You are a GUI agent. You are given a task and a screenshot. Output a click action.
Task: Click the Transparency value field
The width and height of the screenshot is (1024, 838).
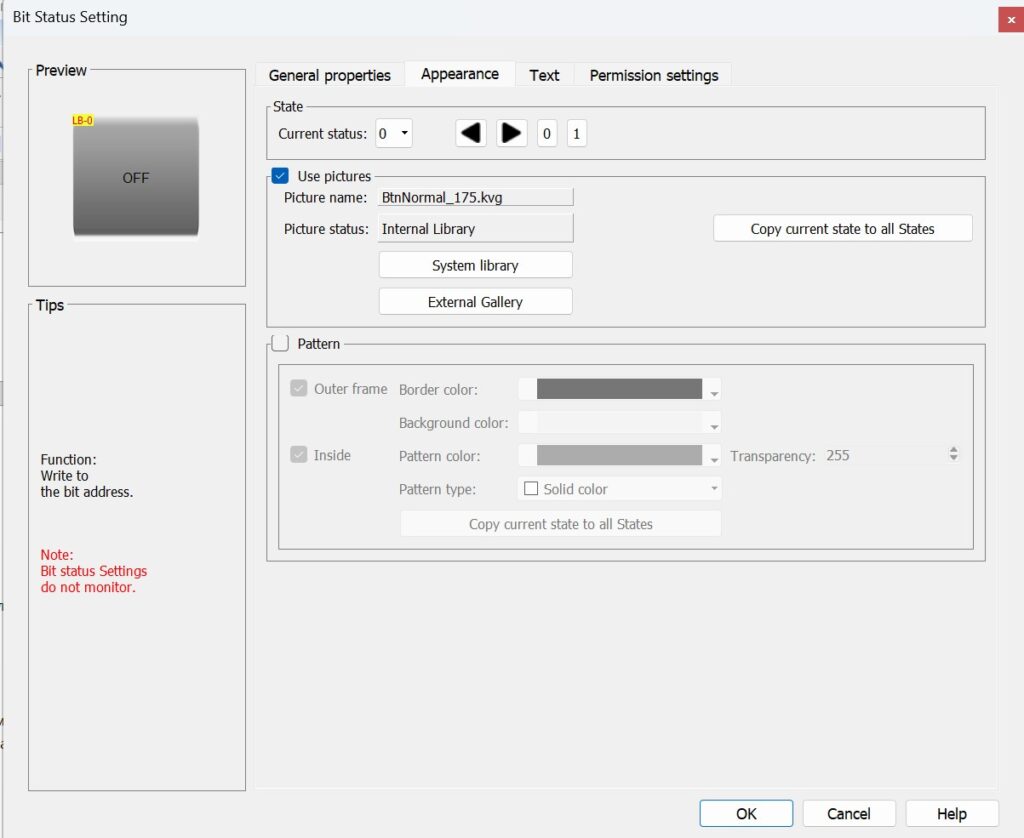click(x=885, y=455)
